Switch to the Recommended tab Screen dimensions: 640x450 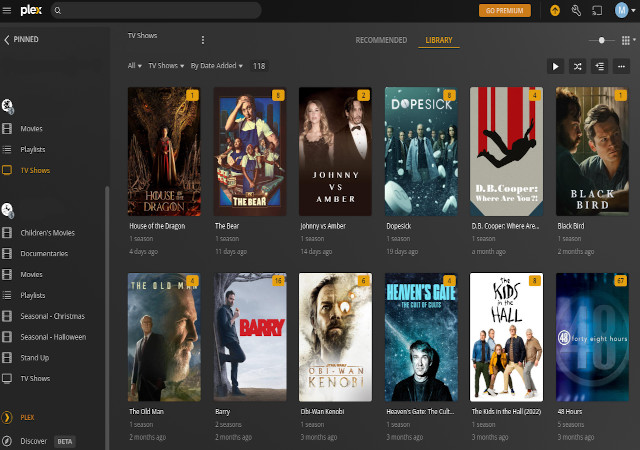(381, 40)
